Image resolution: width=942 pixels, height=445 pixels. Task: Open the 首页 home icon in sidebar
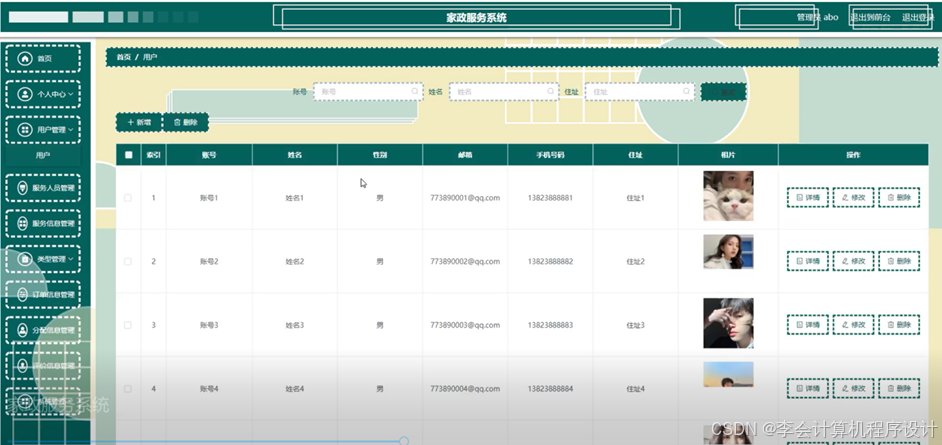click(25, 58)
